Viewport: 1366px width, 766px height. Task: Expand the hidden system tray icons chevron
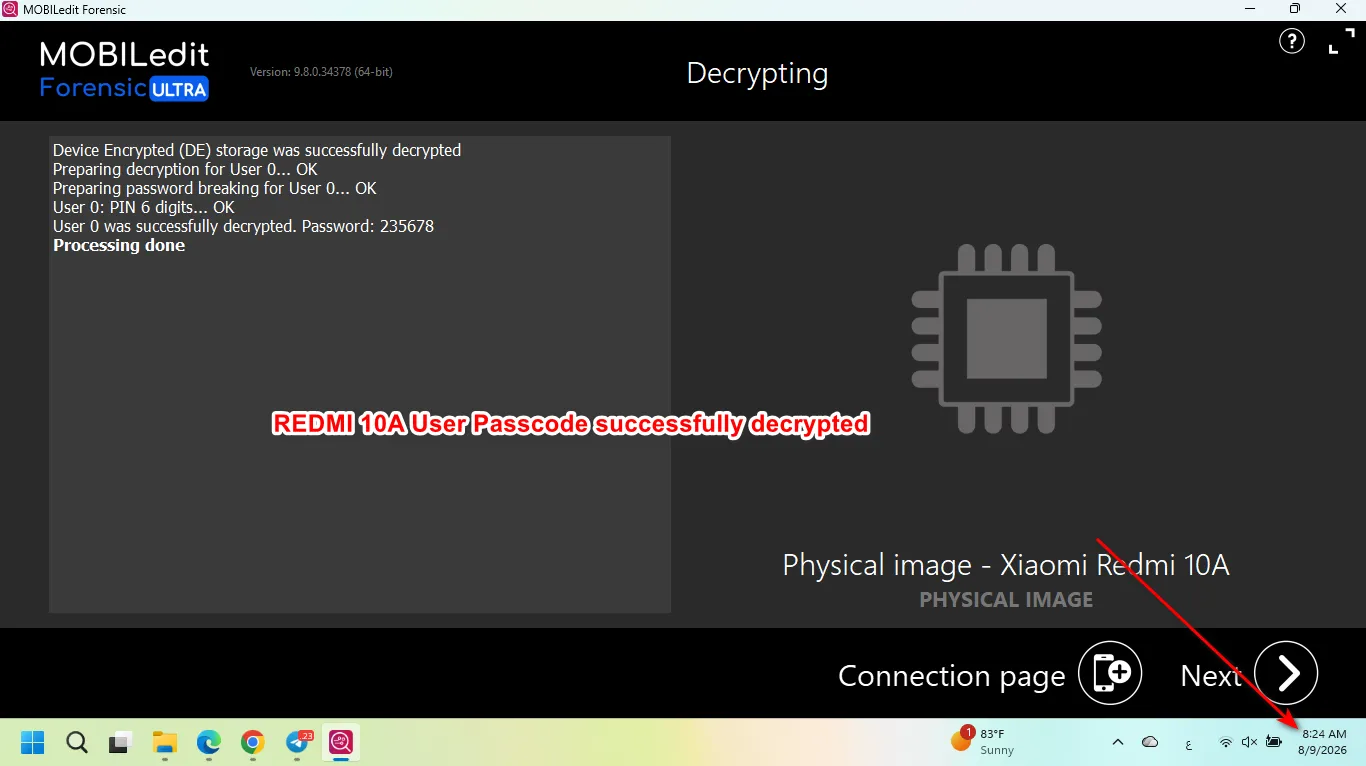click(x=1118, y=742)
